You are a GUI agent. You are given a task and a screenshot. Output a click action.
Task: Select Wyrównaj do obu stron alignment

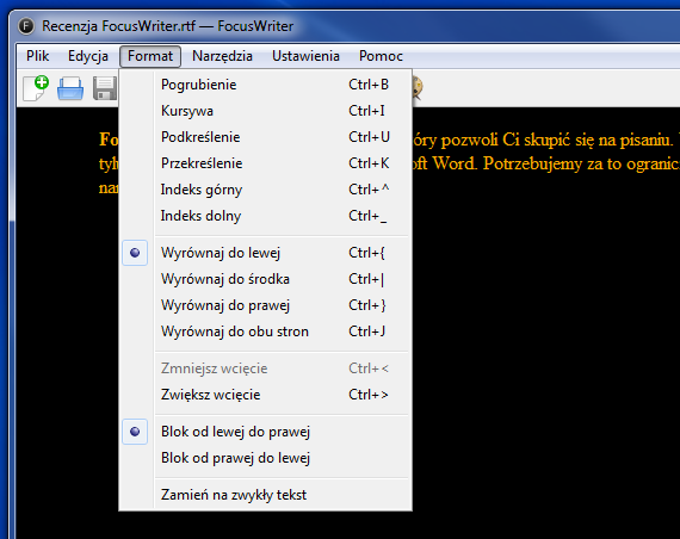pos(265,332)
